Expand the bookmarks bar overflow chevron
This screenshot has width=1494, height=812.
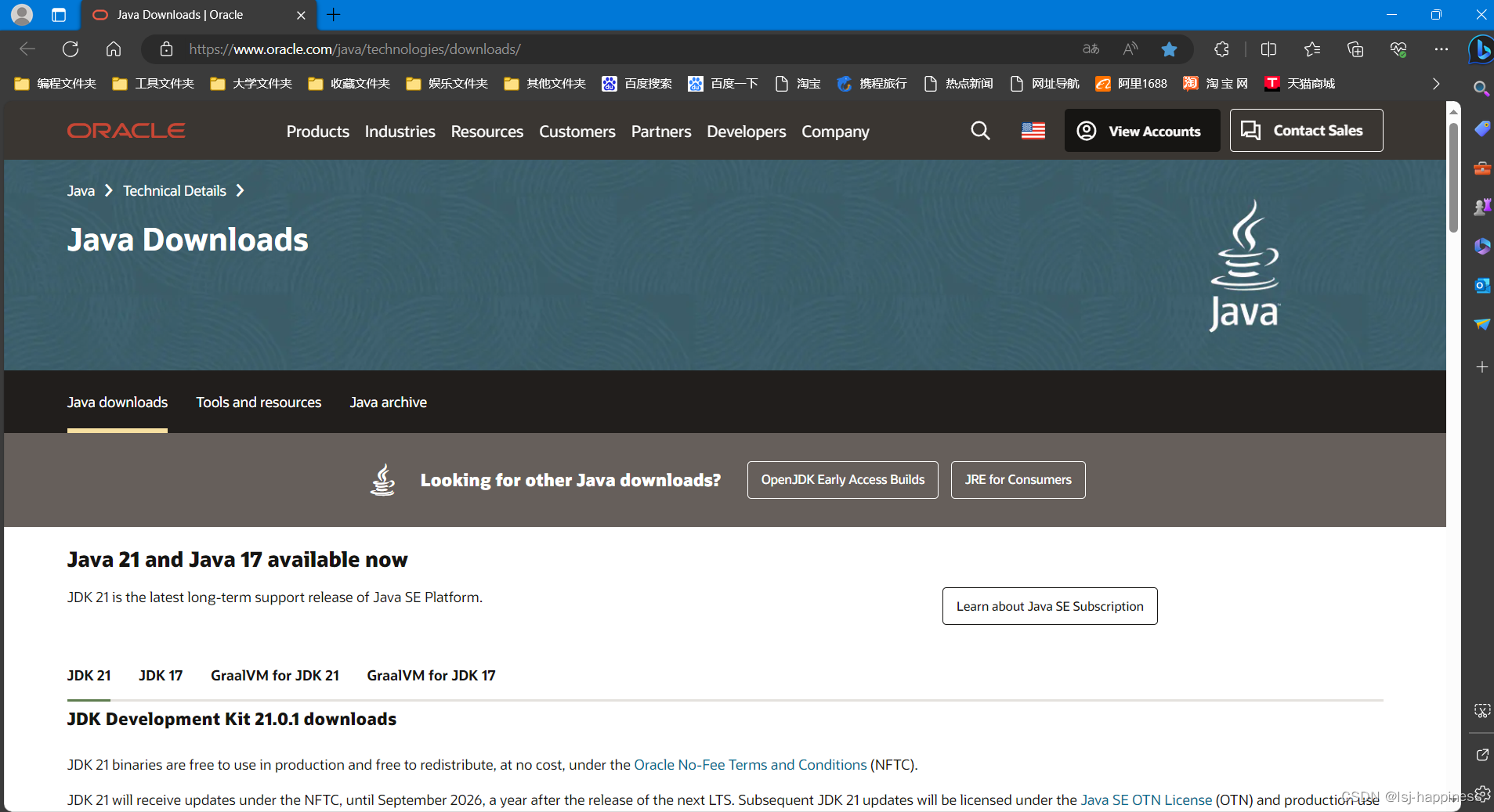[x=1436, y=84]
